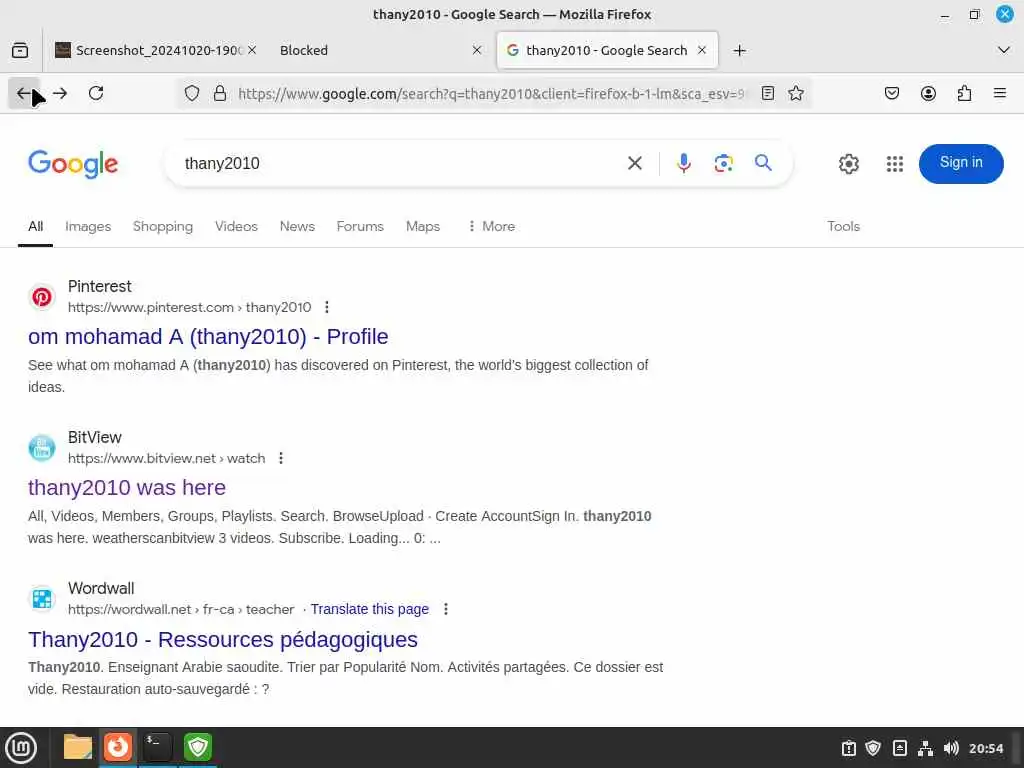Switch to the Videos tab
This screenshot has width=1024, height=768.
(236, 226)
